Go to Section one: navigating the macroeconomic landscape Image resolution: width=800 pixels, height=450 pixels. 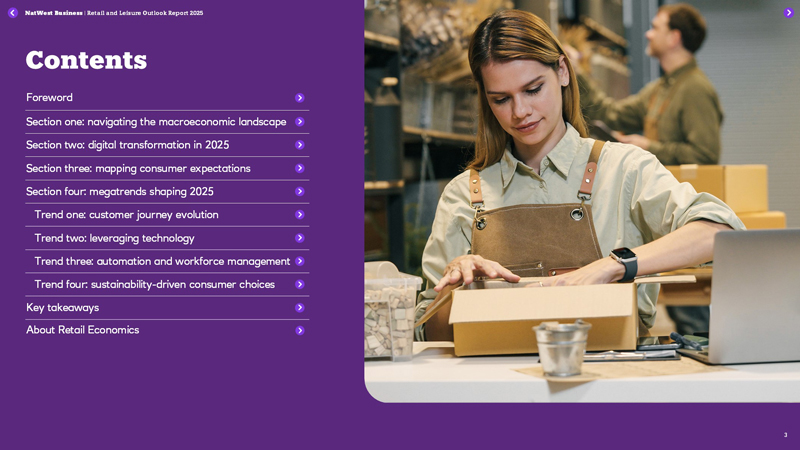156,122
